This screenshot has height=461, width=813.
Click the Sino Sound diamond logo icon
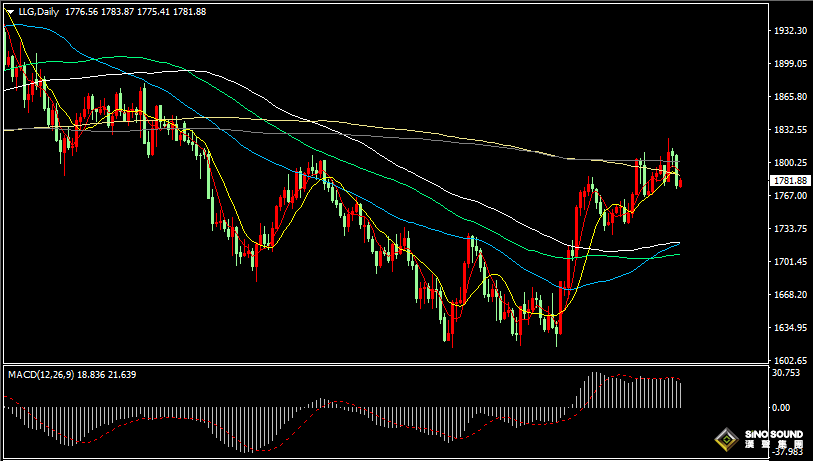[x=727, y=440]
